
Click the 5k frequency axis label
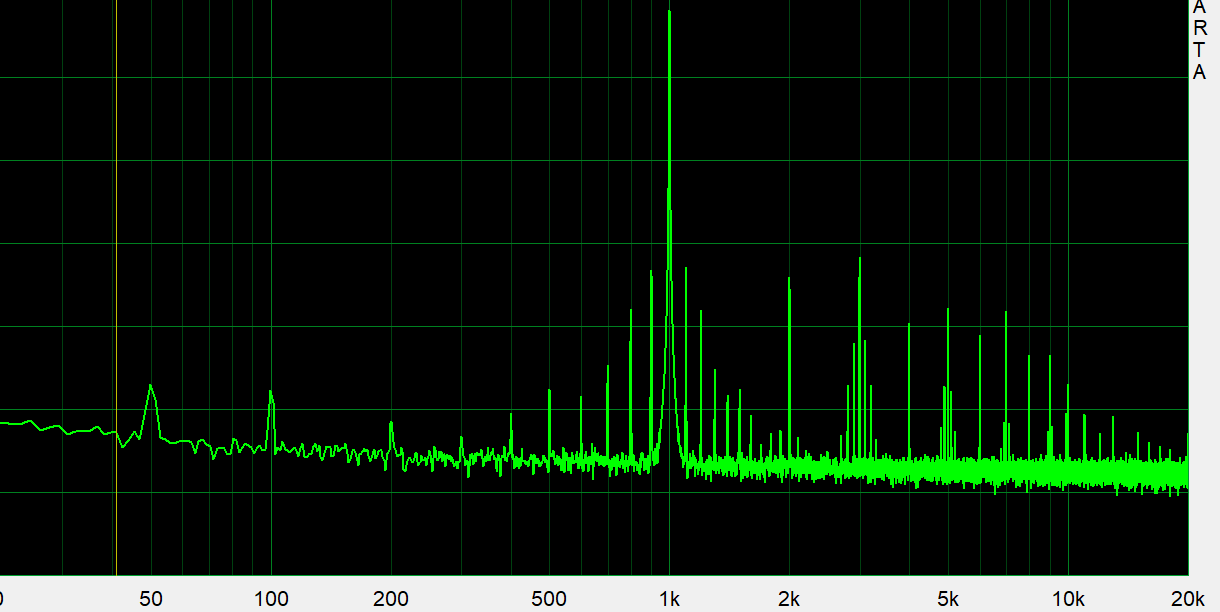948,600
